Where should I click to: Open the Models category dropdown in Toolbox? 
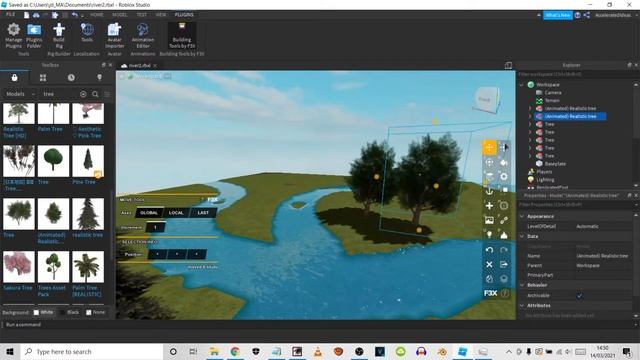pos(20,94)
